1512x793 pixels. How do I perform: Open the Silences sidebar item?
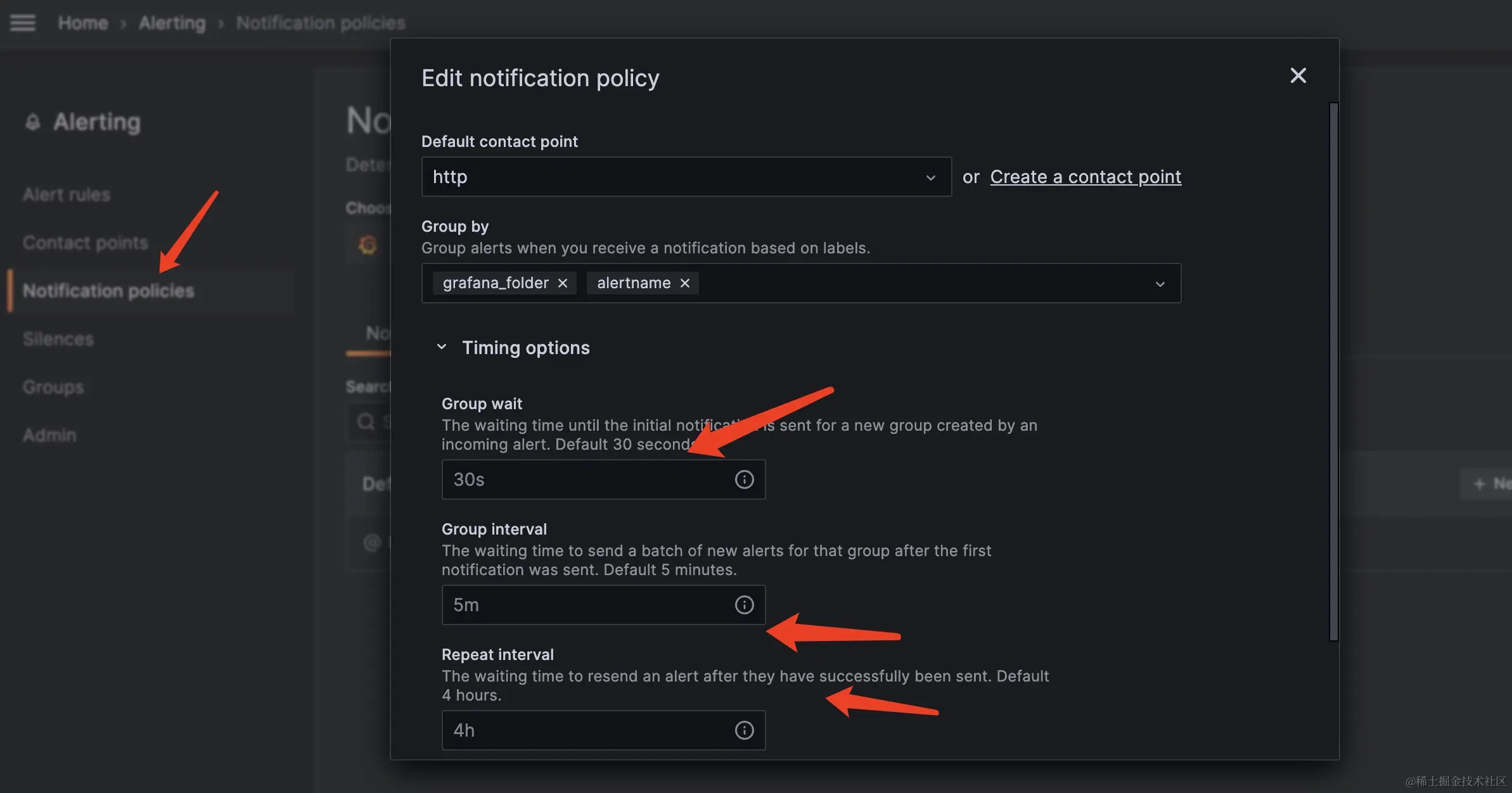click(x=58, y=339)
